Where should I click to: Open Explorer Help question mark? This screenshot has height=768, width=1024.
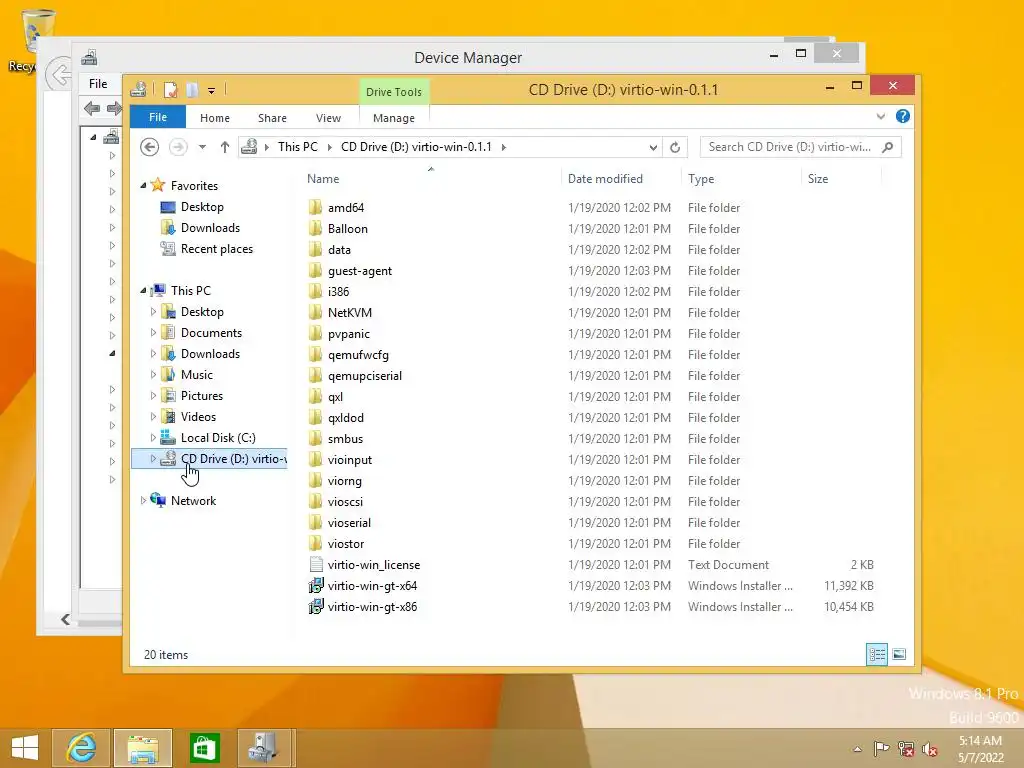coord(903,116)
